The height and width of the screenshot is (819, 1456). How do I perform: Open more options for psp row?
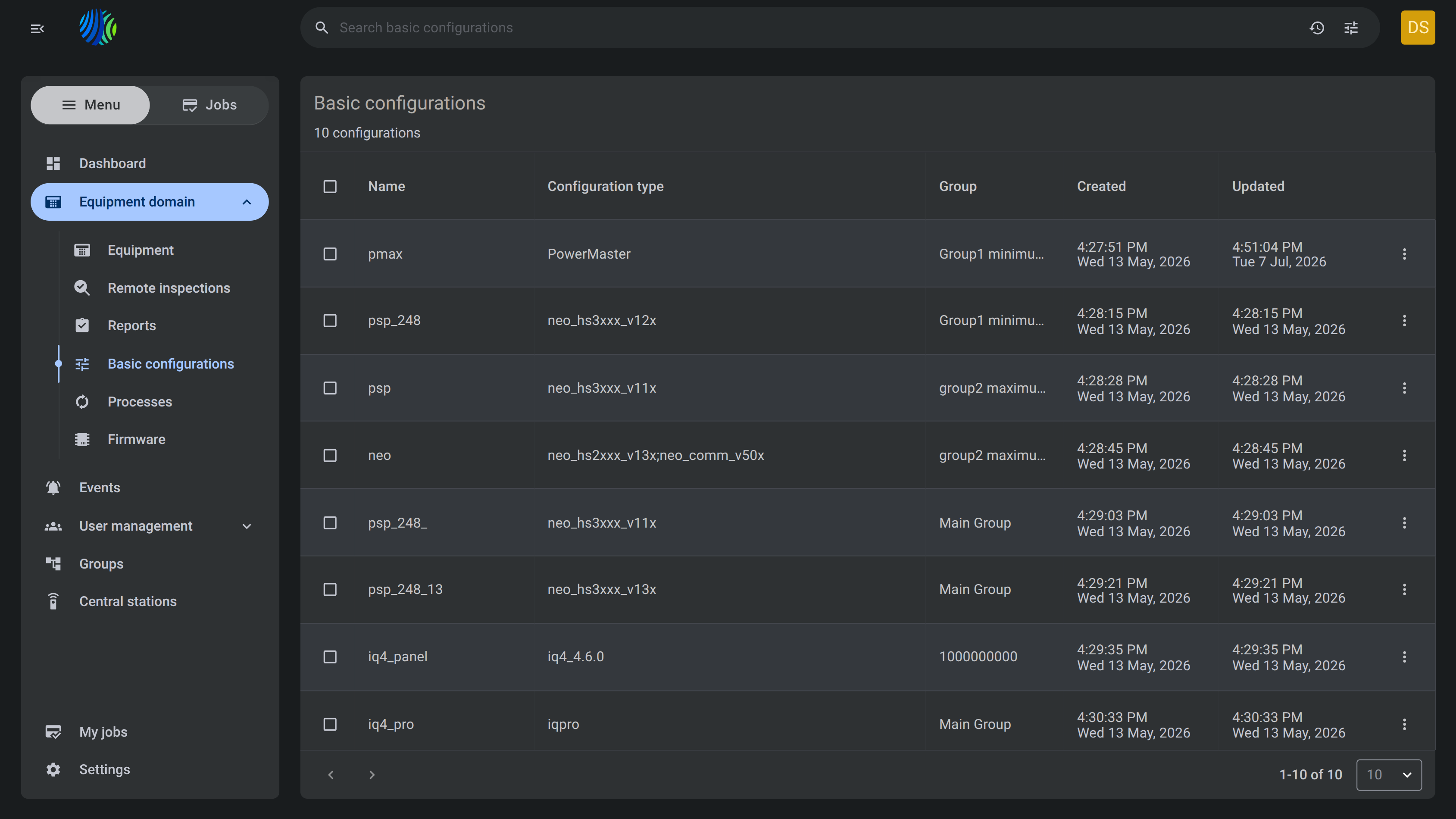point(1404,388)
